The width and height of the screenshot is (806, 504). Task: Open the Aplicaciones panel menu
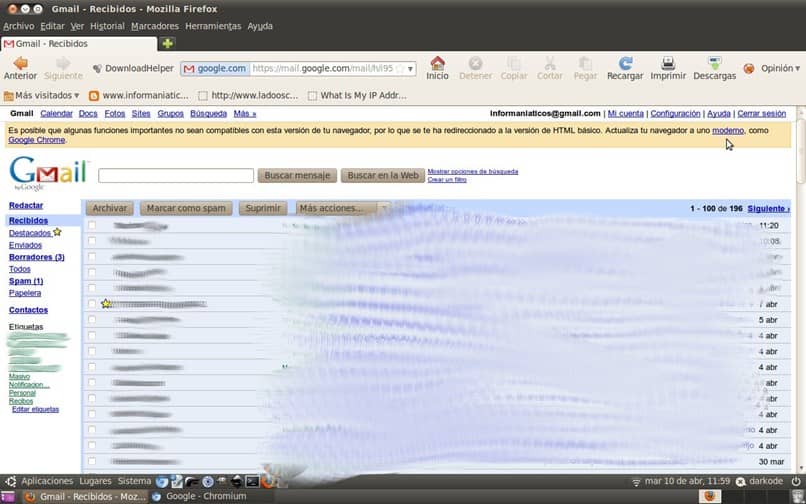(47, 481)
